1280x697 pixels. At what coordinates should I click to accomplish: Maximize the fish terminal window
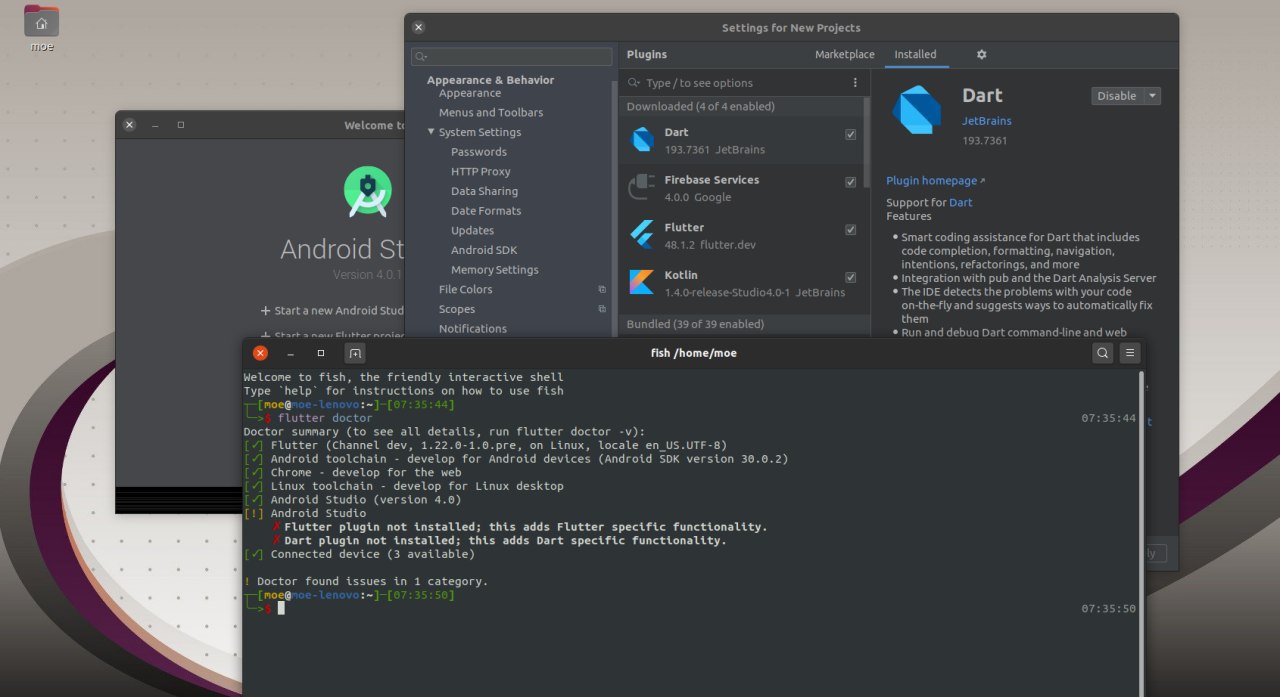pos(321,353)
